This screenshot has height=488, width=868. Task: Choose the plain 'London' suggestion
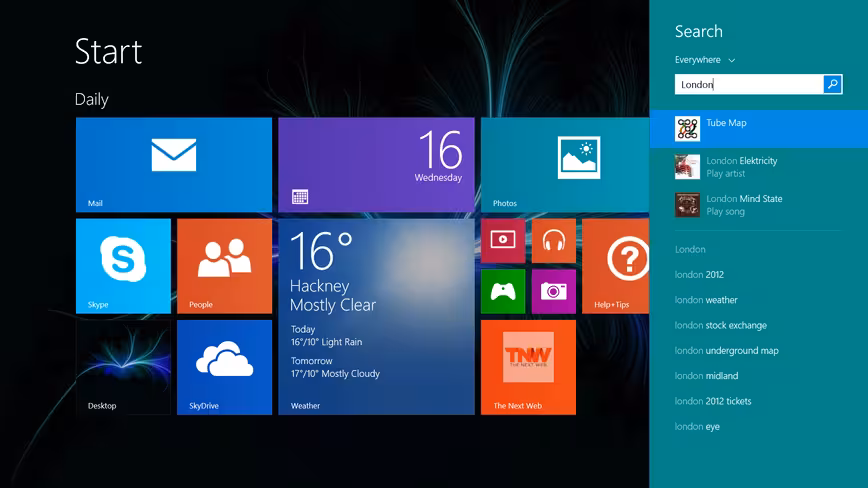[690, 250]
